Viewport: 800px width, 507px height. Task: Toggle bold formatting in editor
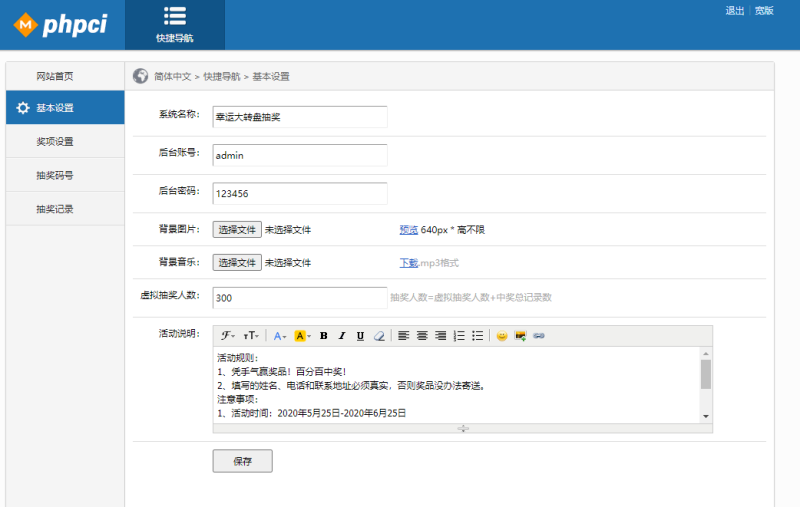pyautogui.click(x=323, y=336)
